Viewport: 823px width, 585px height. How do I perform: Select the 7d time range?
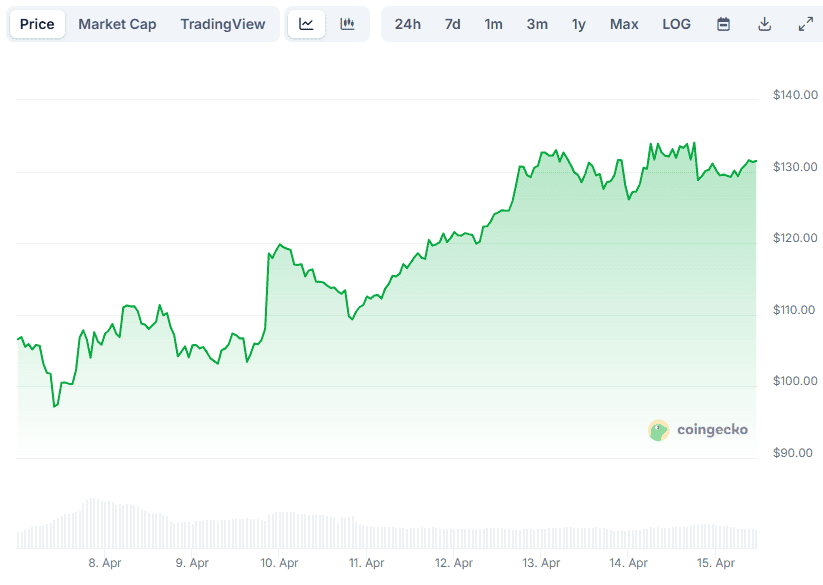453,24
